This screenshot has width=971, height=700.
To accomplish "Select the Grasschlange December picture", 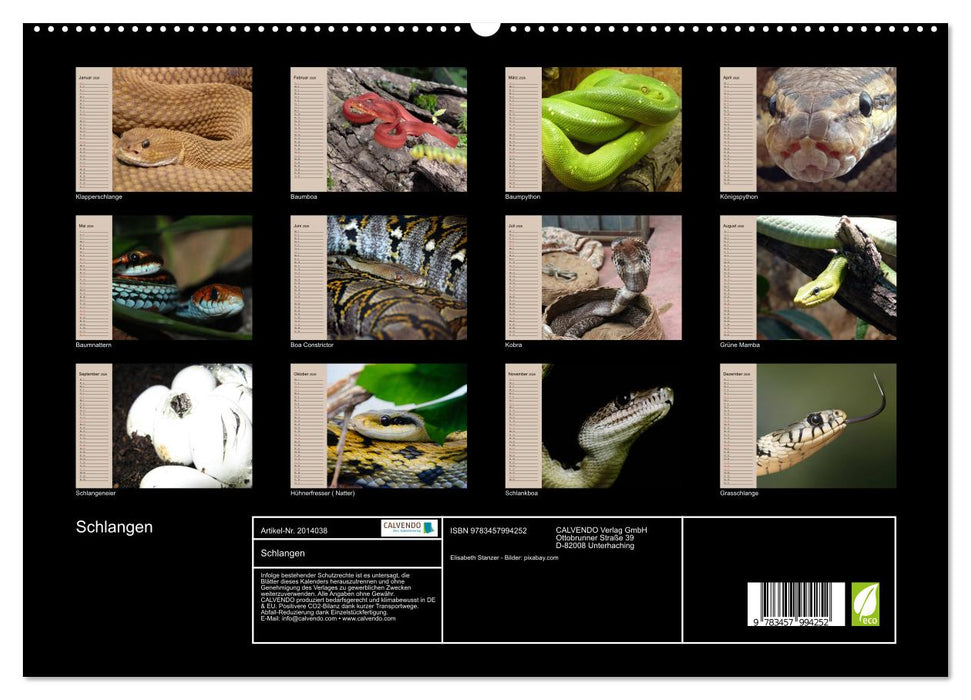I will point(826,425).
